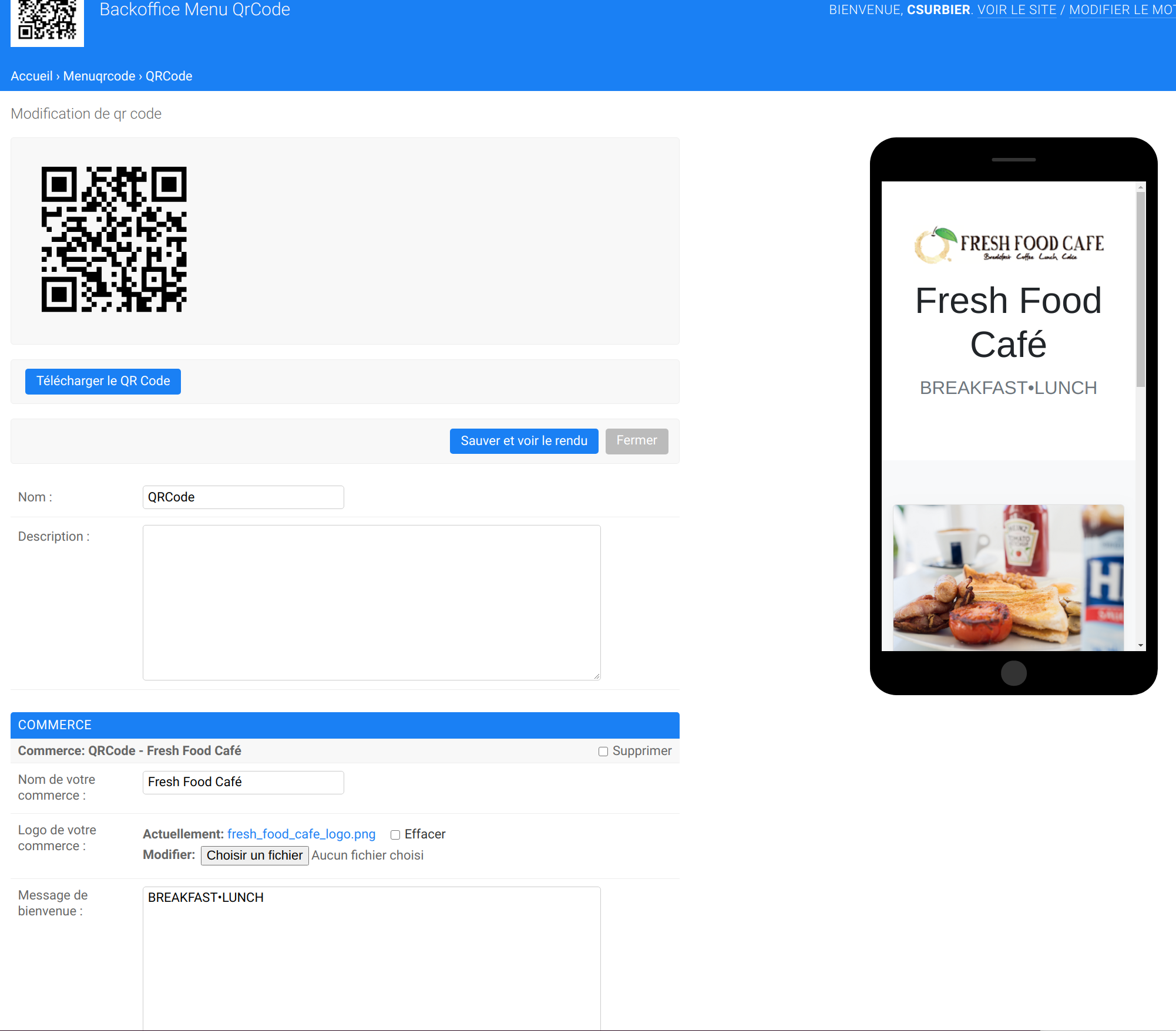Image resolution: width=1176 pixels, height=1031 pixels.
Task: Click the scroll-down arrow in phone preview
Action: coord(1140,645)
